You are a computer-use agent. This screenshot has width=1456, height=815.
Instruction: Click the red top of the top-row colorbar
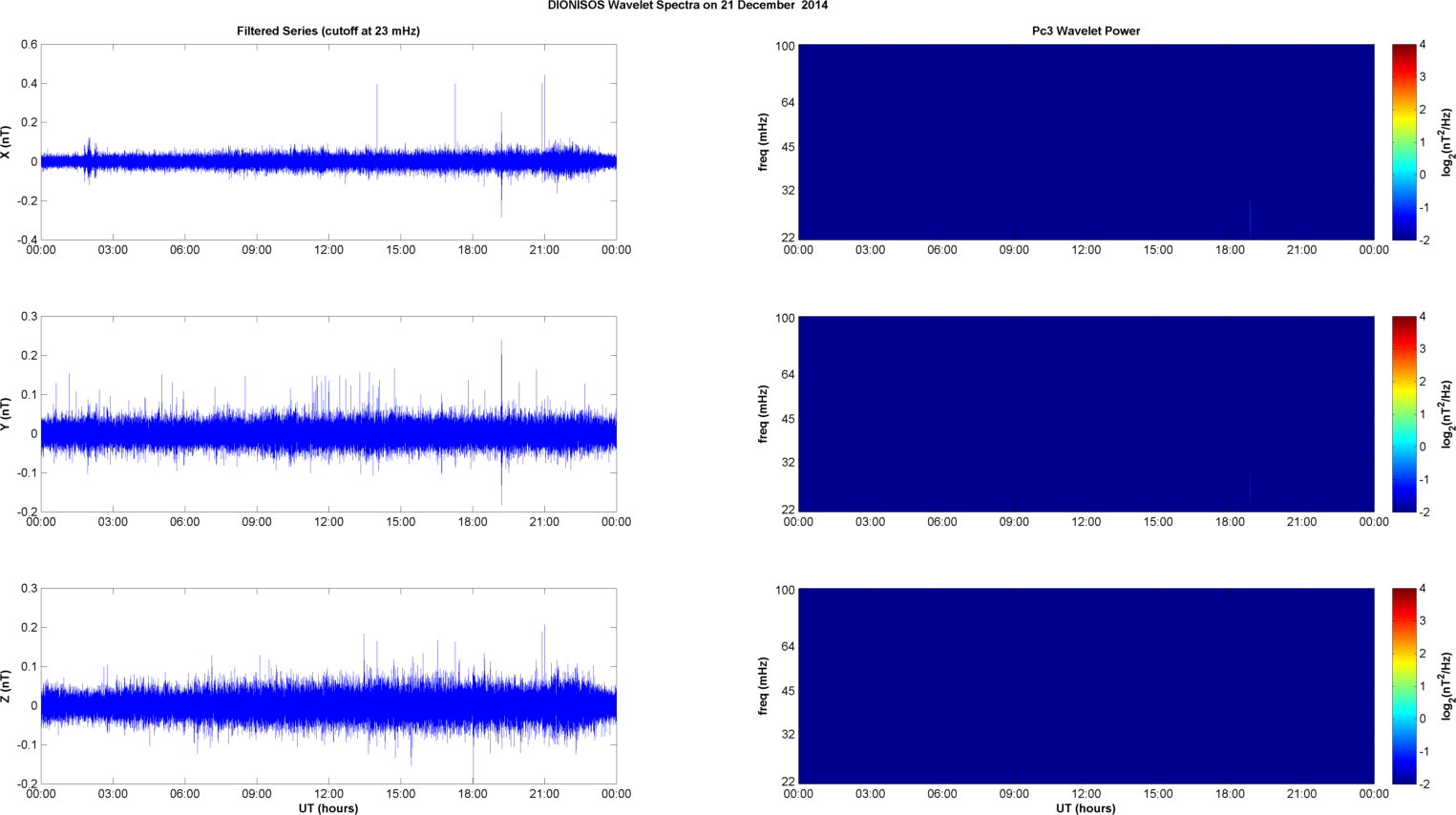coord(1403,50)
